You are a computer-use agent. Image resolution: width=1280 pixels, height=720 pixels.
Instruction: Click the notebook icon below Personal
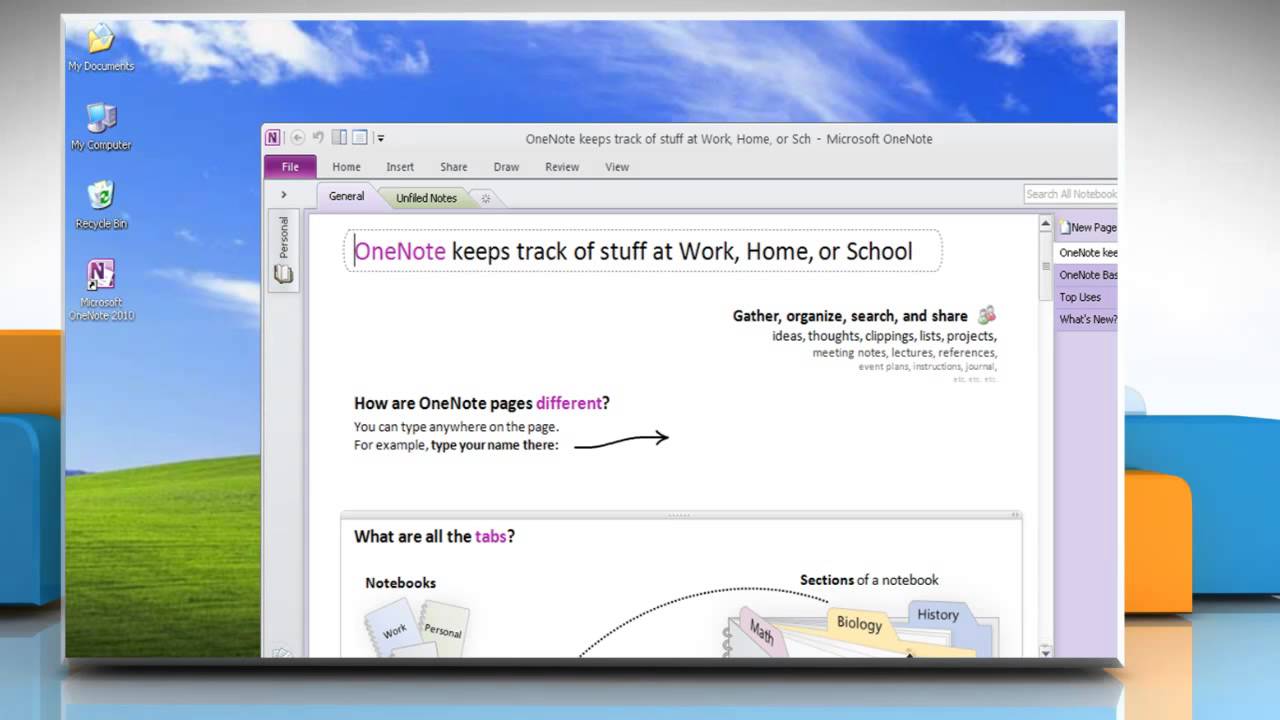(x=284, y=275)
